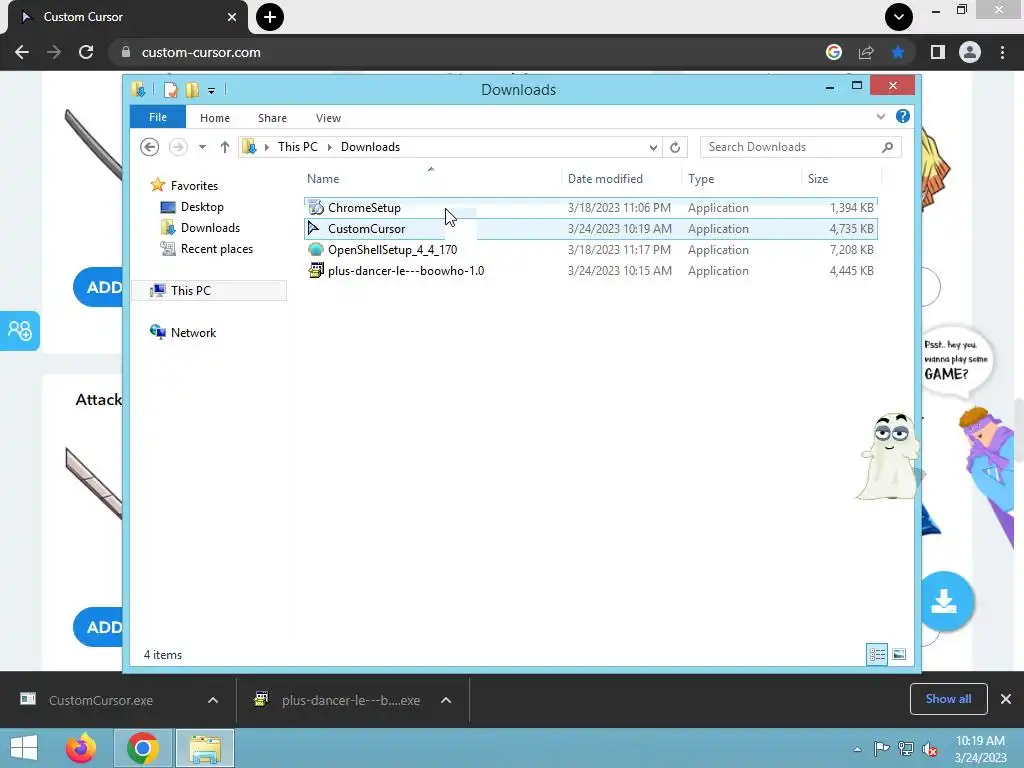The height and width of the screenshot is (768, 1024).
Task: Click New folder icon in quick access toolbar
Action: click(x=192, y=89)
